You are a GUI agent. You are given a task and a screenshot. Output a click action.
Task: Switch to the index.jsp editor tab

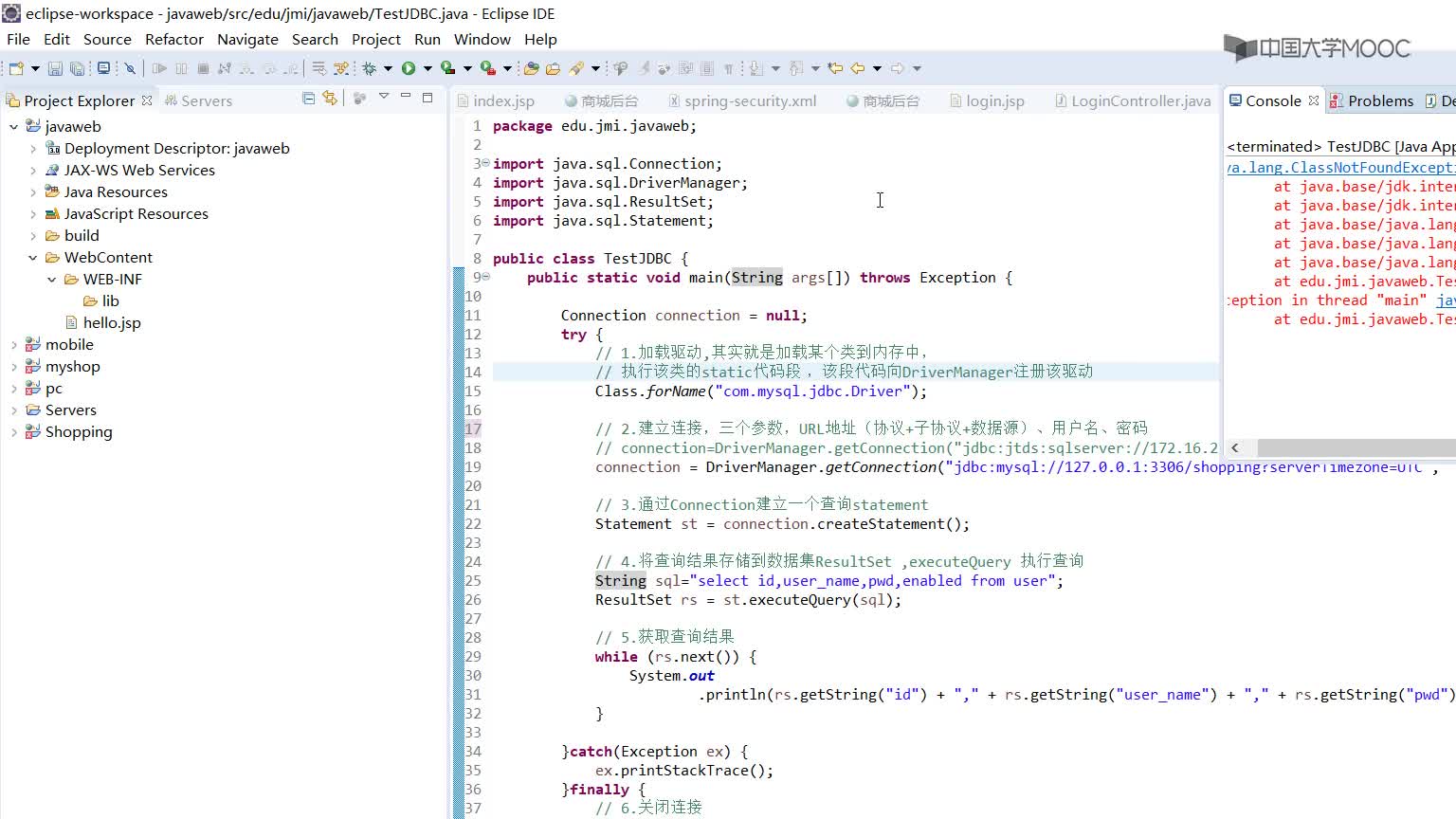[496, 100]
